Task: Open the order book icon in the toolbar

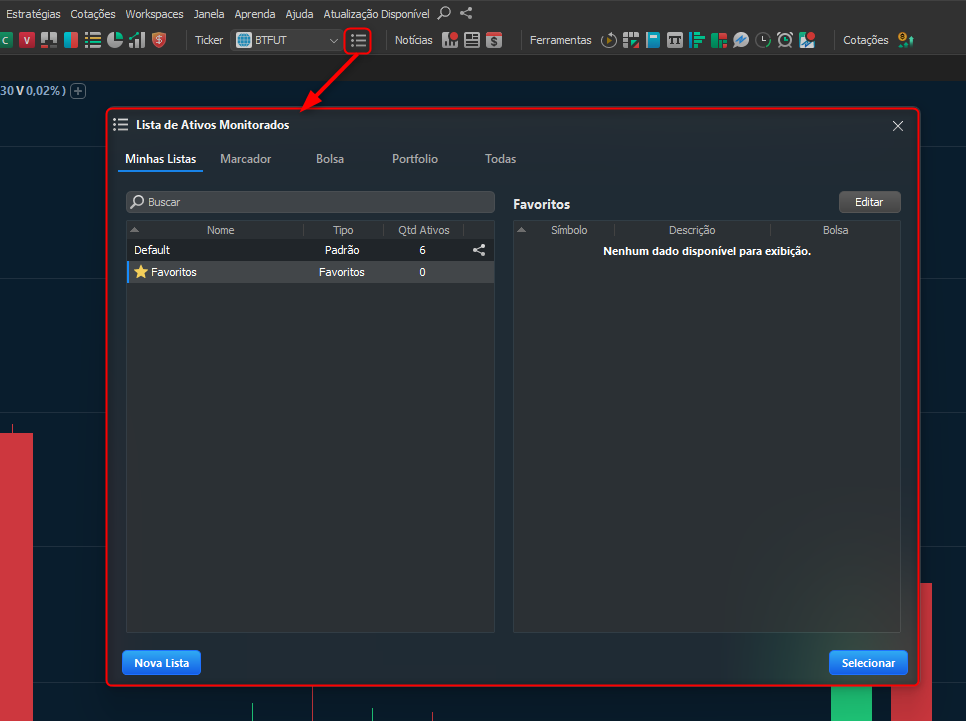Action: 49,41
